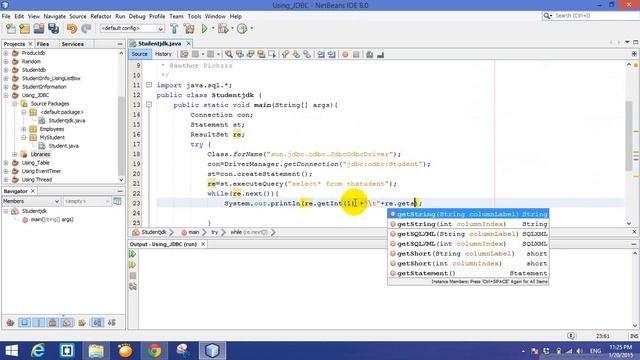
Task: Expand the Productdb project node
Action: 6,53
